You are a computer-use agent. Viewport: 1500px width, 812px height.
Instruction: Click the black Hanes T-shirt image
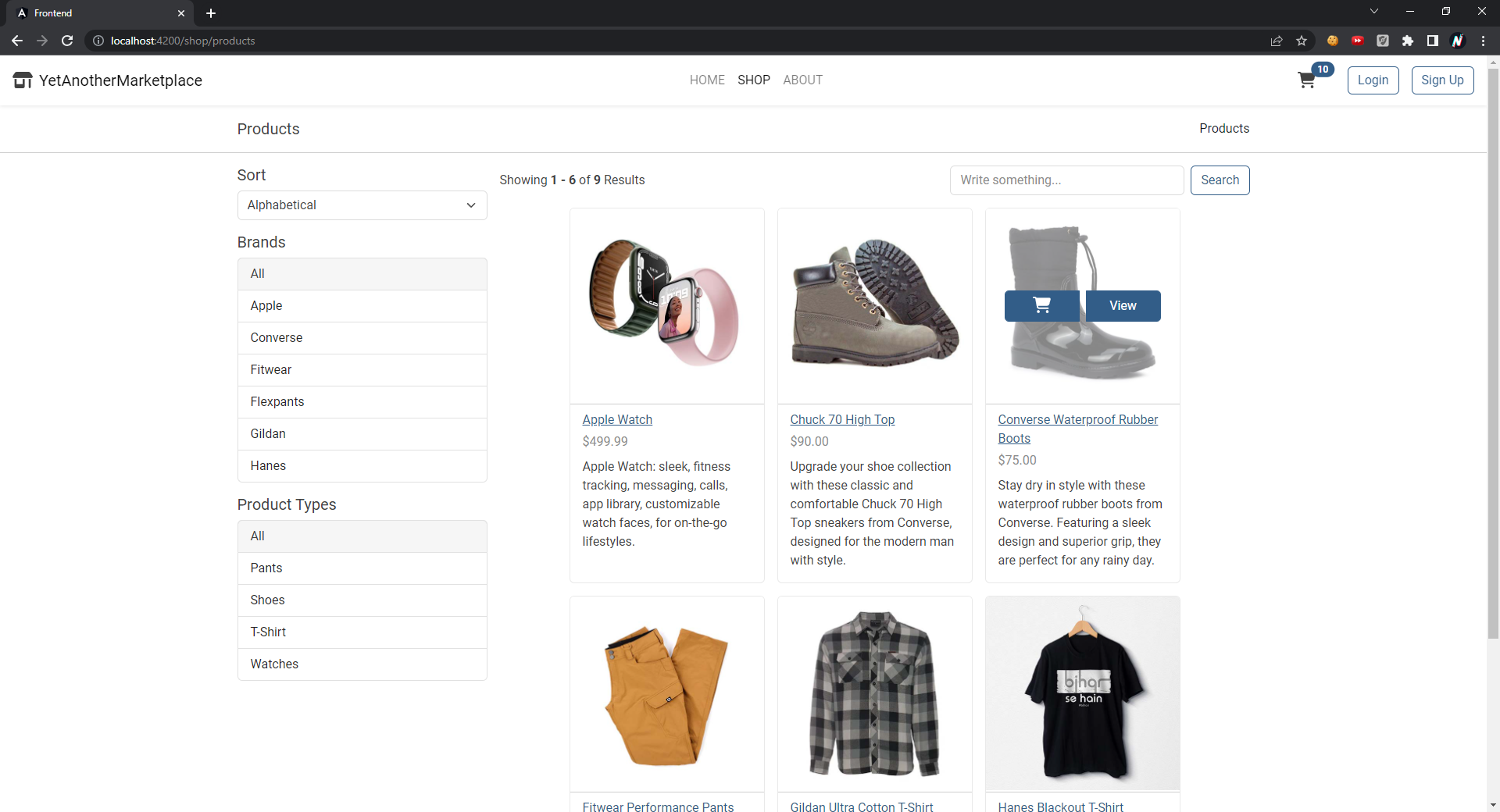click(x=1083, y=693)
